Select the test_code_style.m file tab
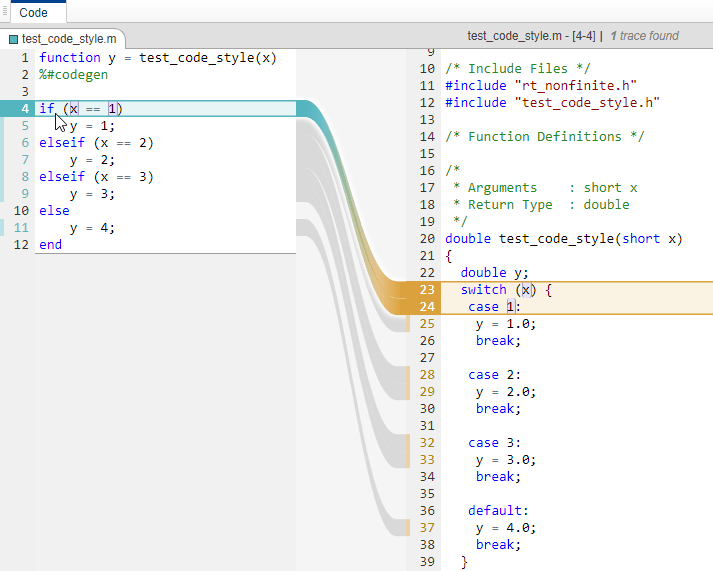Screen dimensions: 713x571 (x=63, y=39)
